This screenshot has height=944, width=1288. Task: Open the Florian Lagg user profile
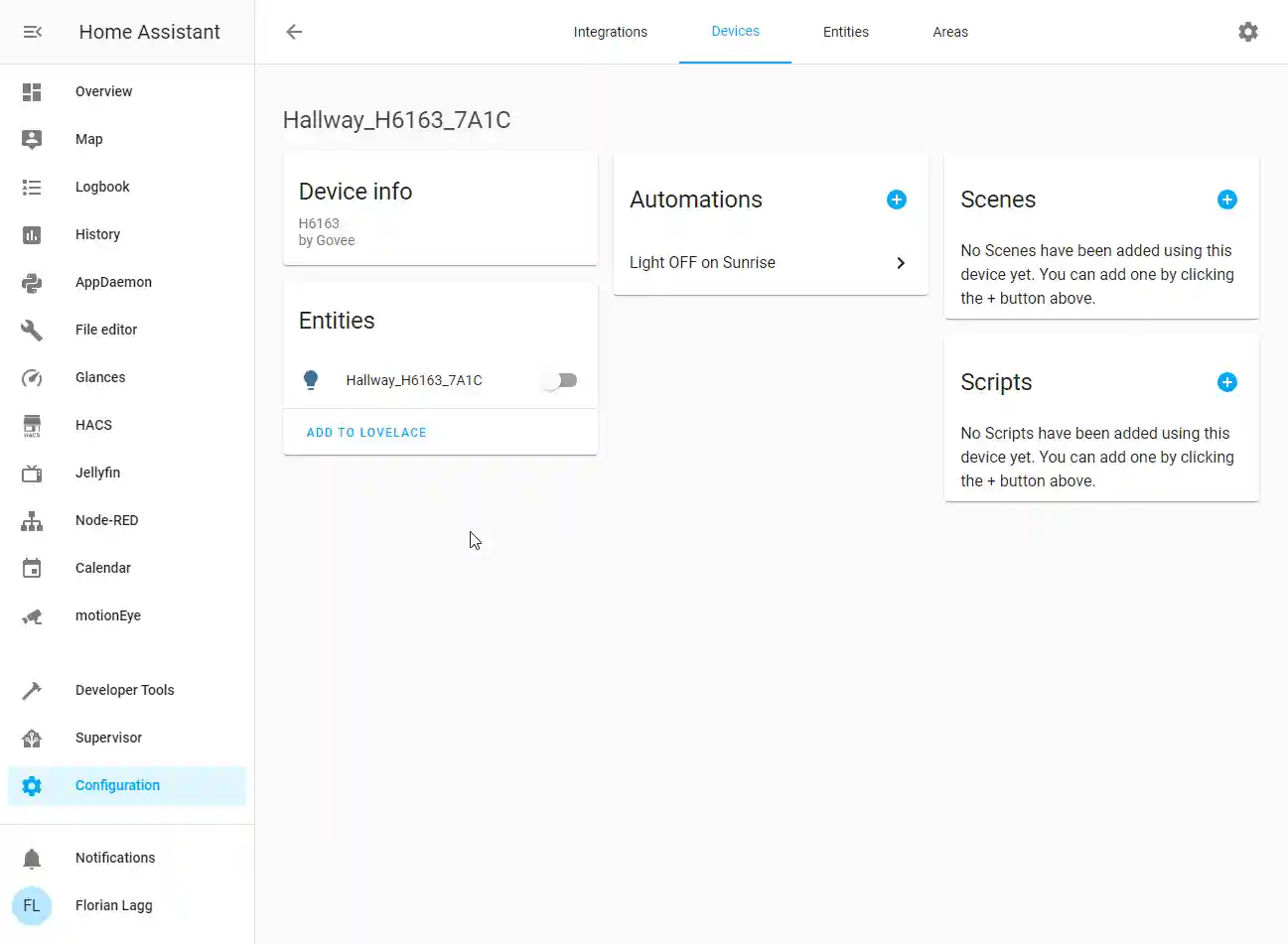pyautogui.click(x=113, y=905)
